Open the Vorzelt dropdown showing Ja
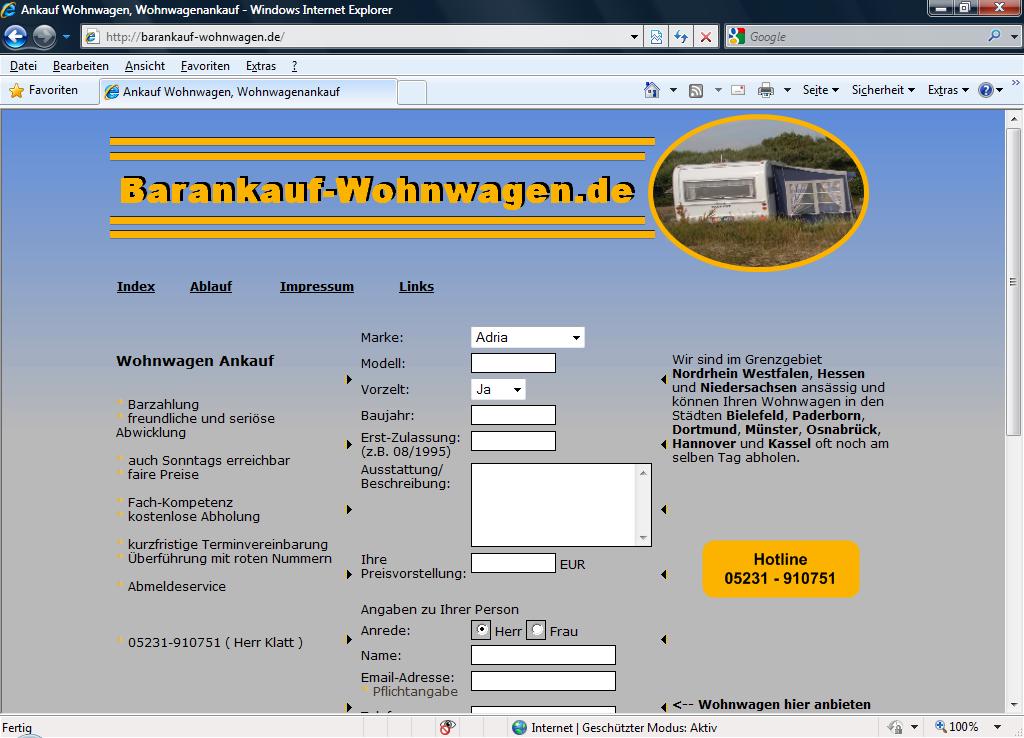Viewport: 1024px width, 738px height. tap(498, 389)
